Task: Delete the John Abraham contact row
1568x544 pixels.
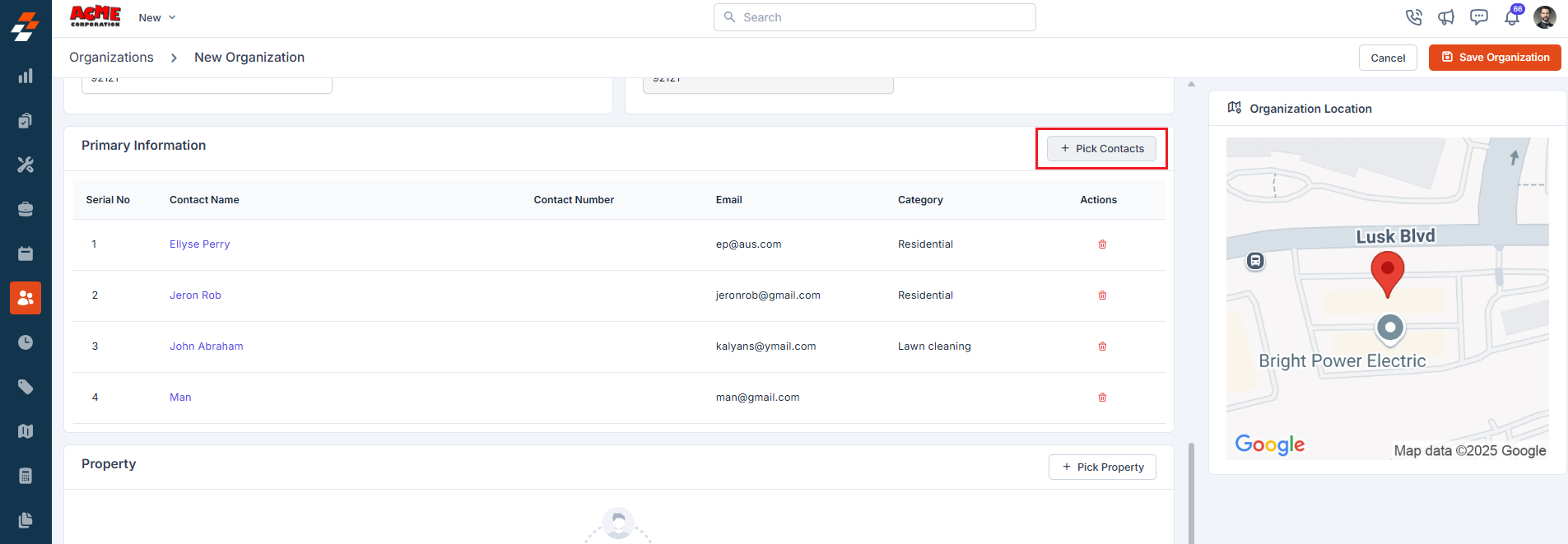Action: point(1102,346)
